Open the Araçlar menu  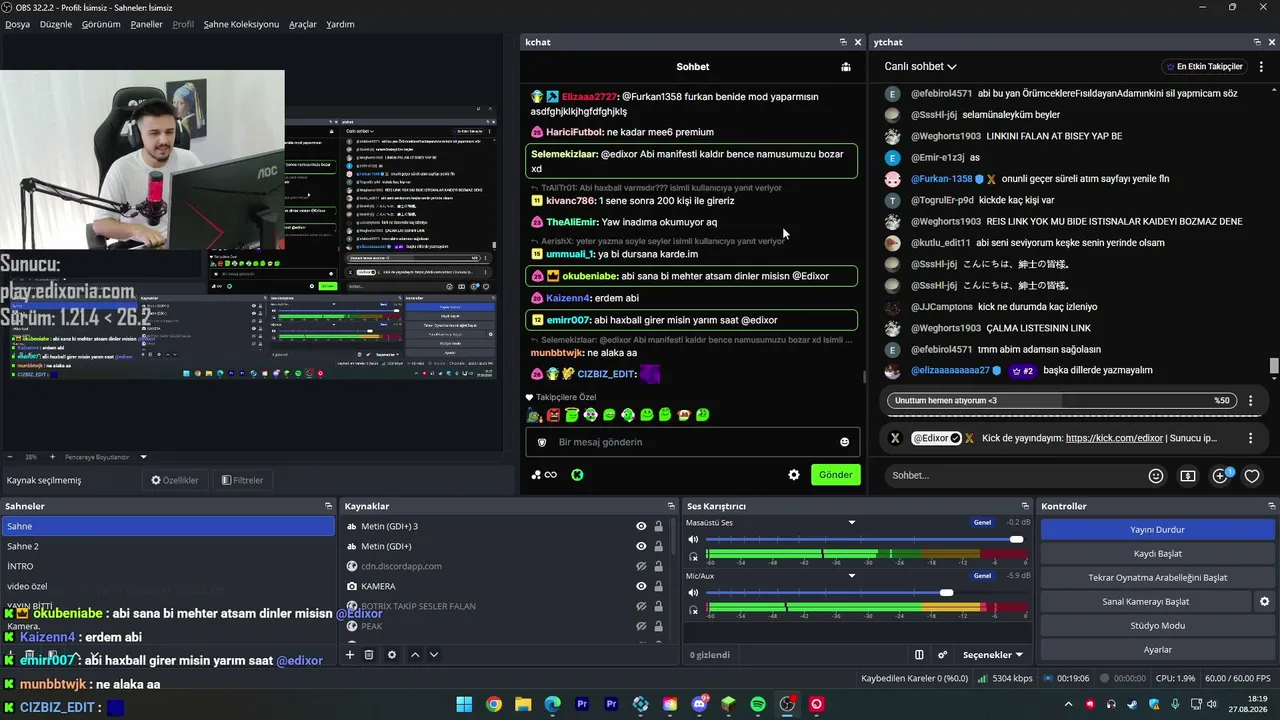303,24
